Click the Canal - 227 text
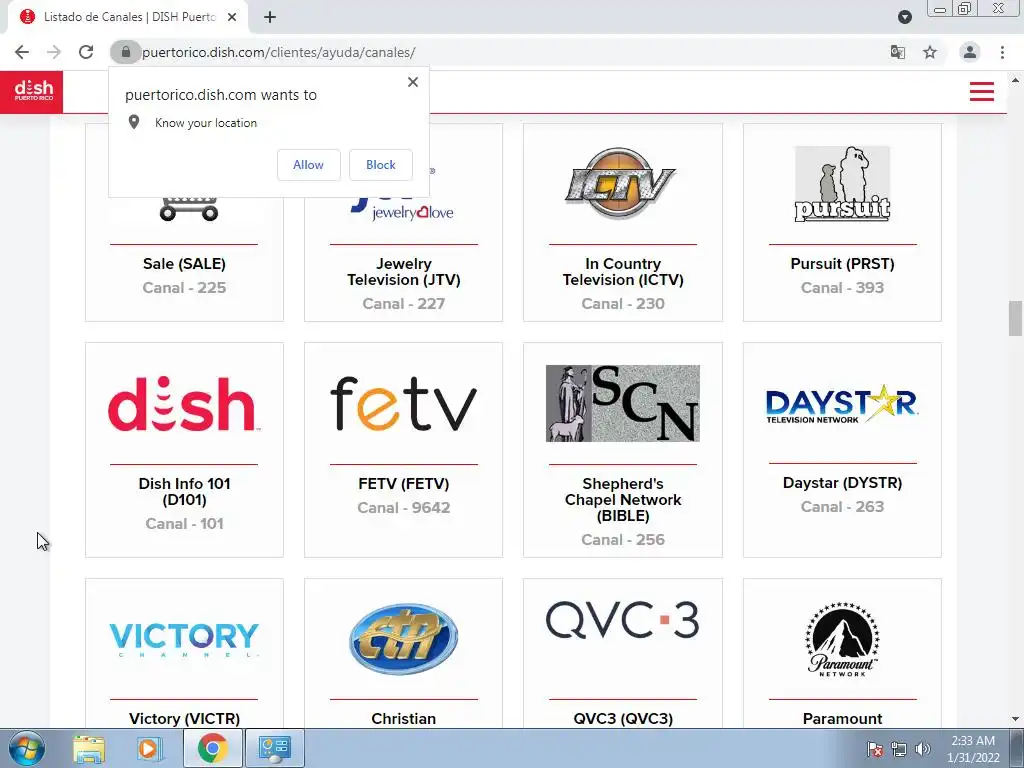The image size is (1024, 768). pyautogui.click(x=404, y=304)
